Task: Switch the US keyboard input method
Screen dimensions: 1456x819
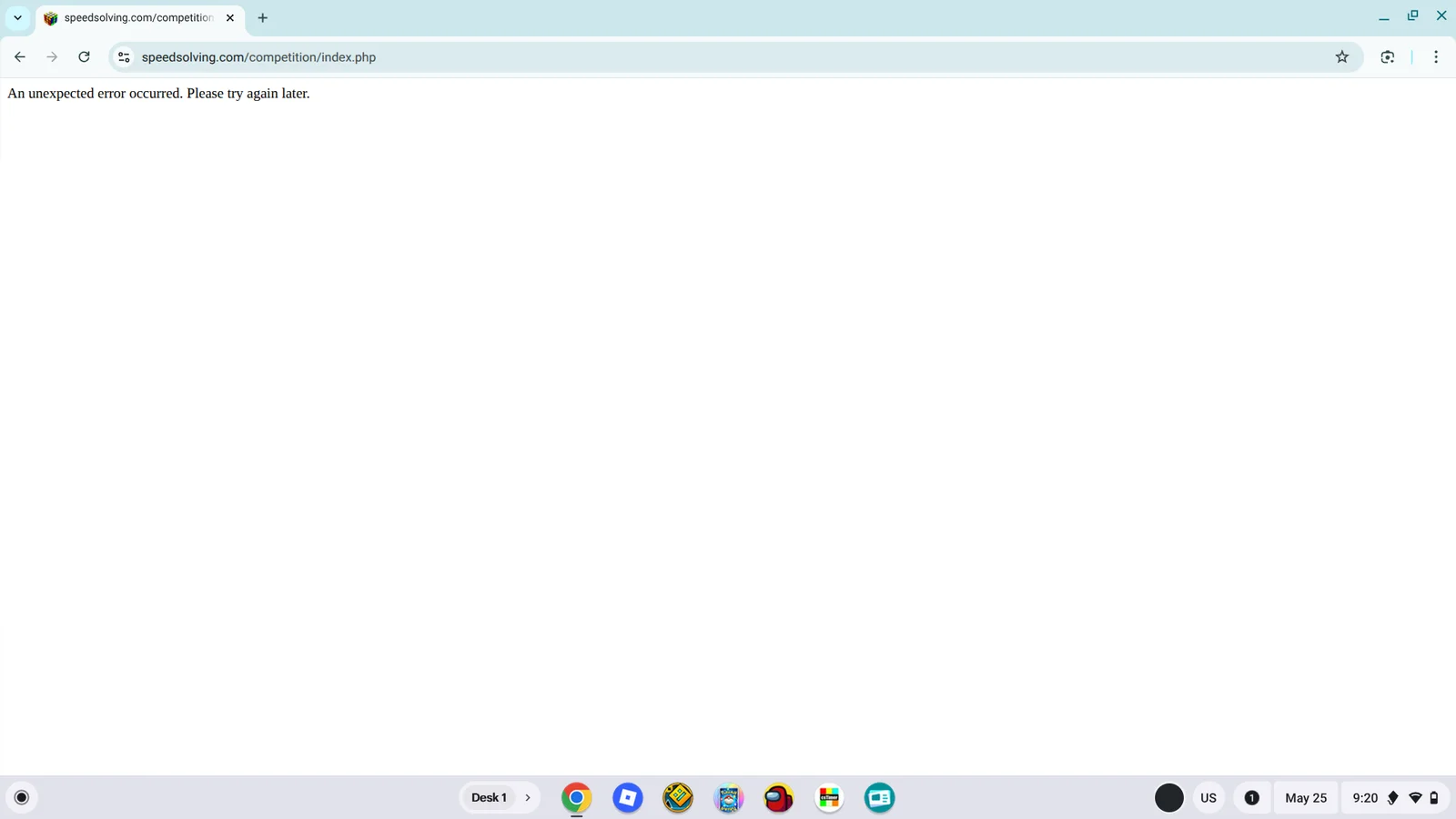Action: click(x=1208, y=798)
